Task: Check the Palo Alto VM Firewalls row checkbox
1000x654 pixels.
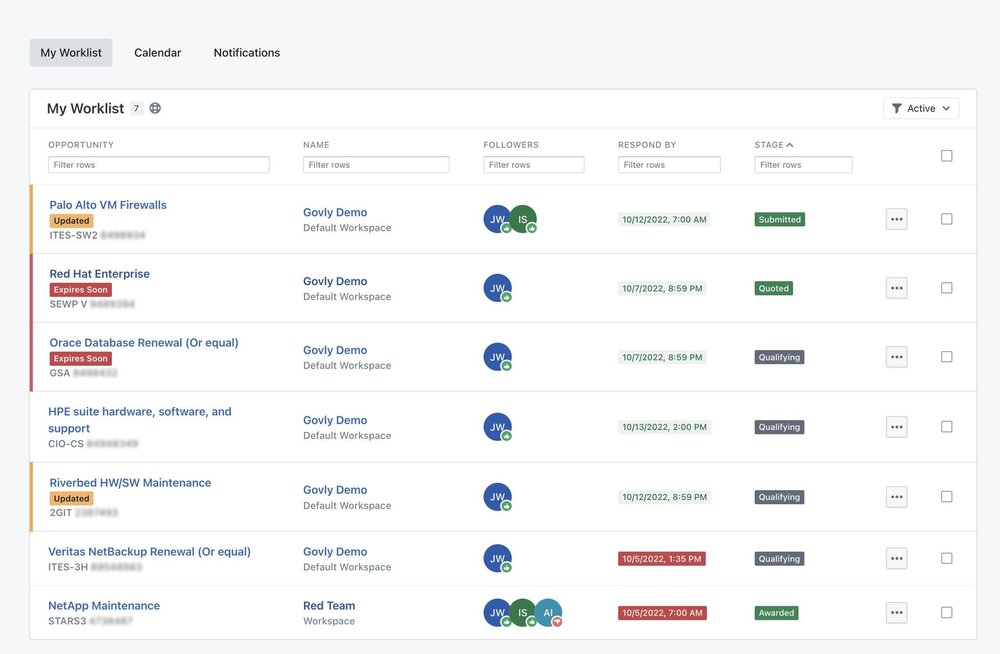Action: (x=946, y=219)
